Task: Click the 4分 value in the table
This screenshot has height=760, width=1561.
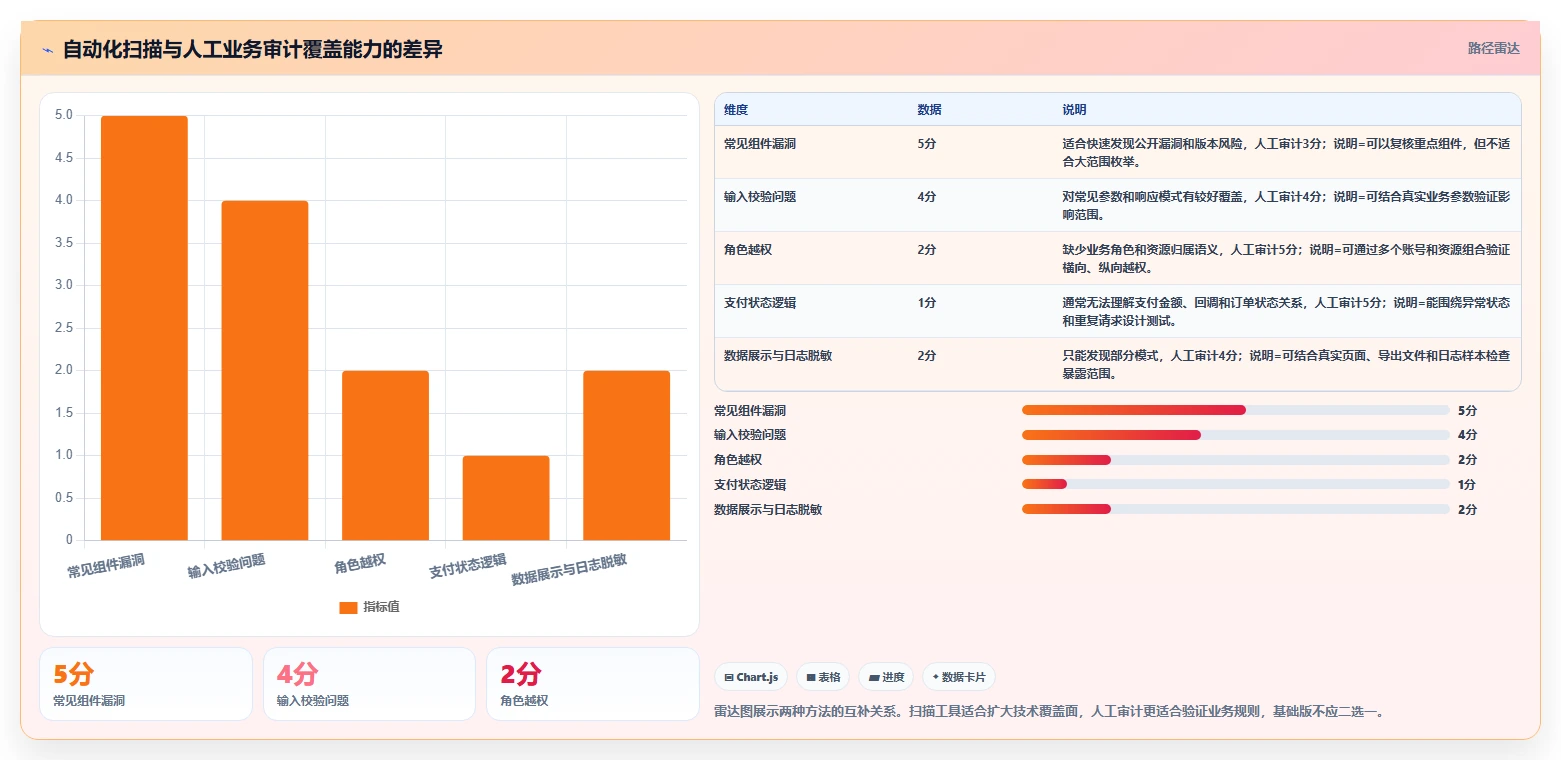Action: coord(927,197)
